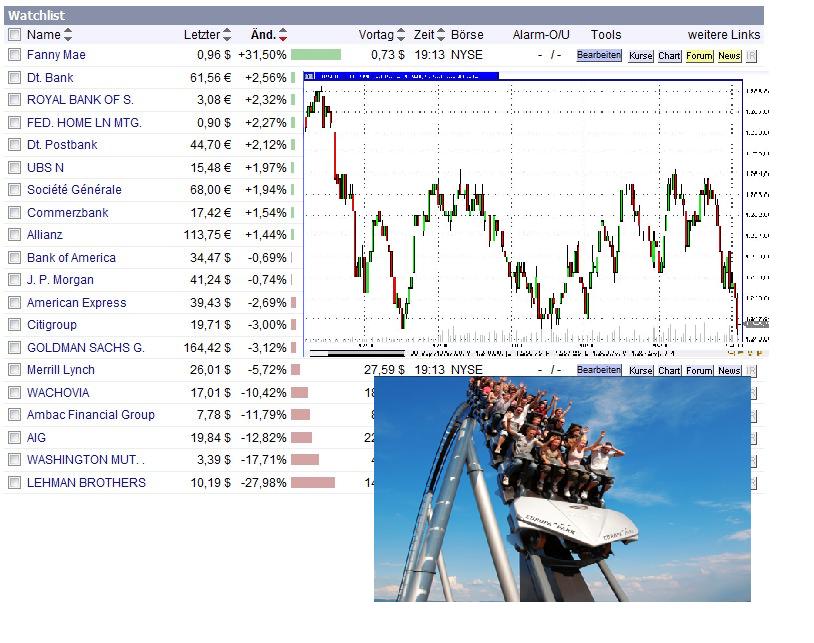Check the Dt. Postbank checkbox

click(15, 145)
